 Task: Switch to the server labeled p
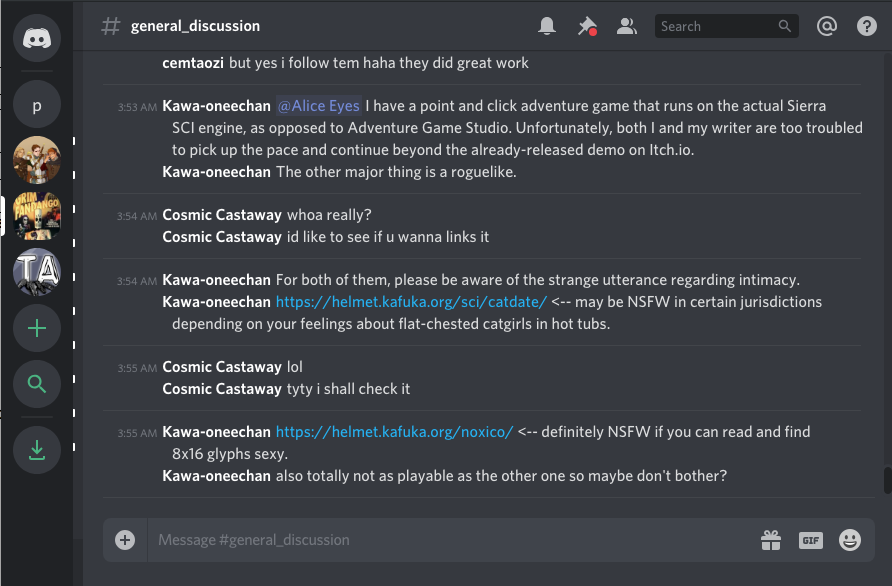(37, 104)
